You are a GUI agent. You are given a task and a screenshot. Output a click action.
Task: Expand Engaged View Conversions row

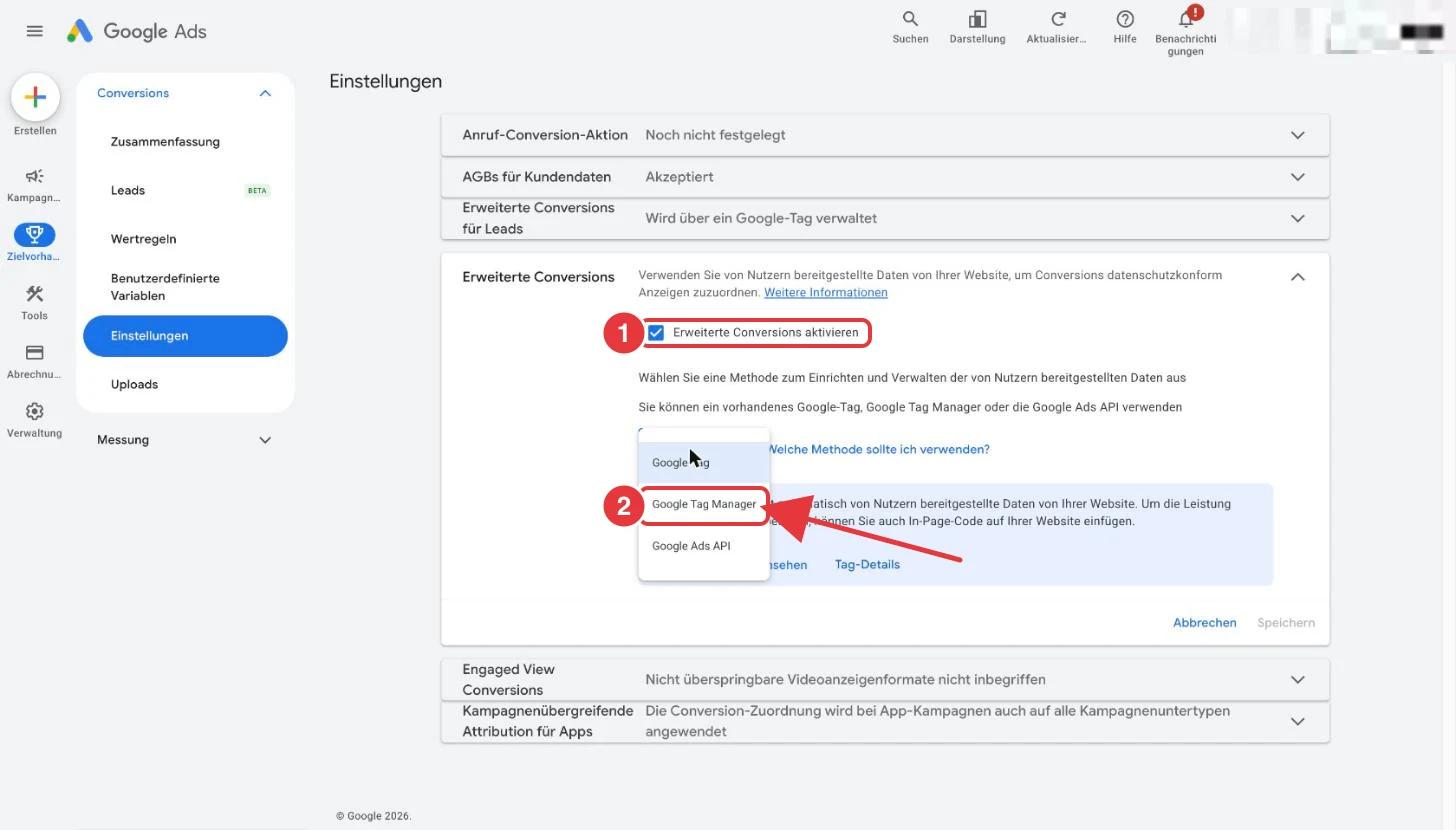pos(885,679)
